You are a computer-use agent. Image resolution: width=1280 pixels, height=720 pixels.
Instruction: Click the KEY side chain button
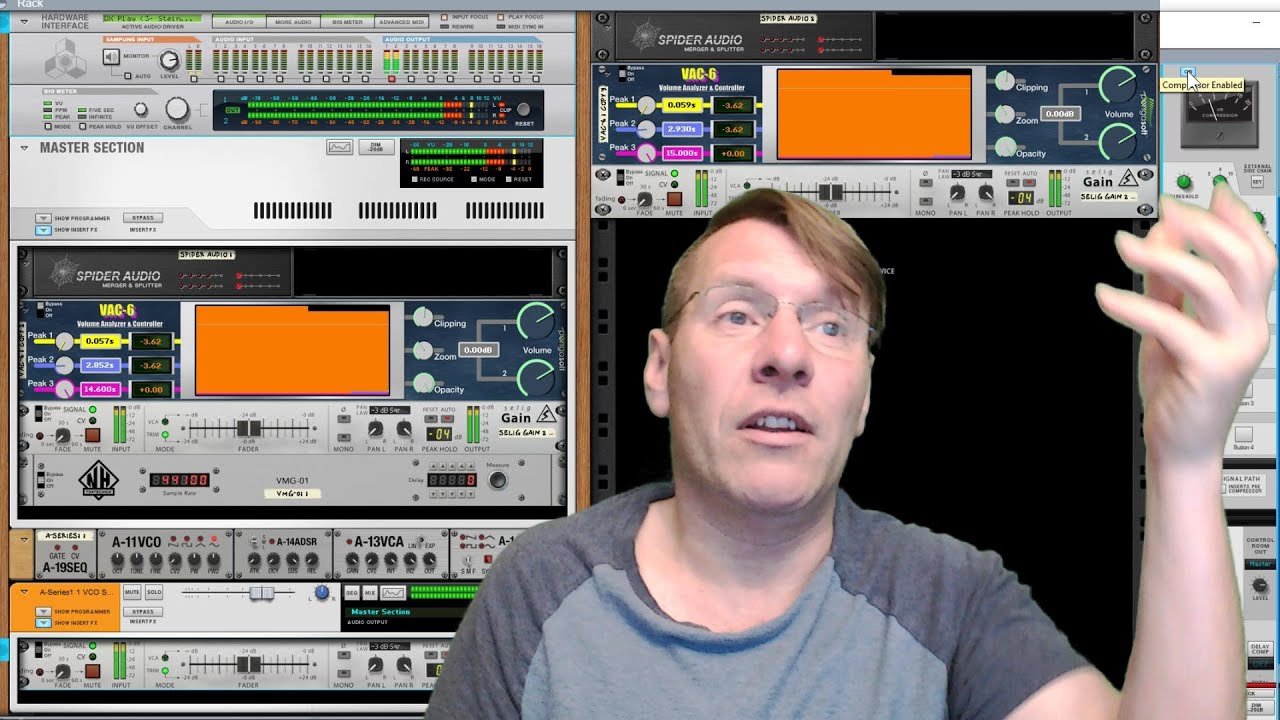coord(1257,183)
